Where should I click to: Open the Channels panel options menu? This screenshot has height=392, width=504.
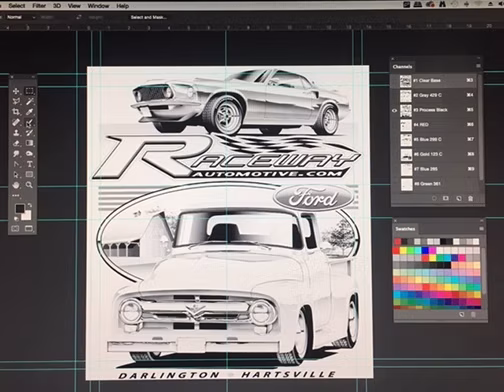478,66
